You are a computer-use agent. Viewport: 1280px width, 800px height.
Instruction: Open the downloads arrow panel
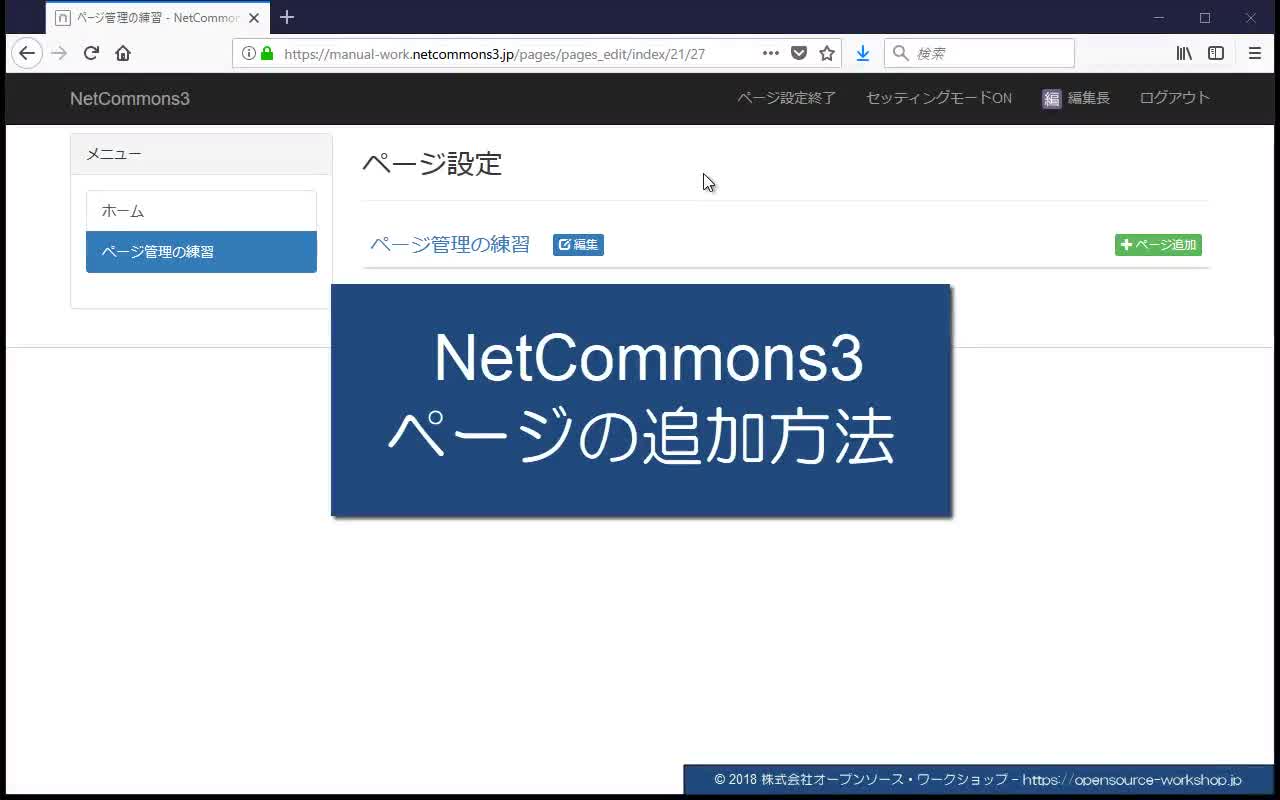862,53
